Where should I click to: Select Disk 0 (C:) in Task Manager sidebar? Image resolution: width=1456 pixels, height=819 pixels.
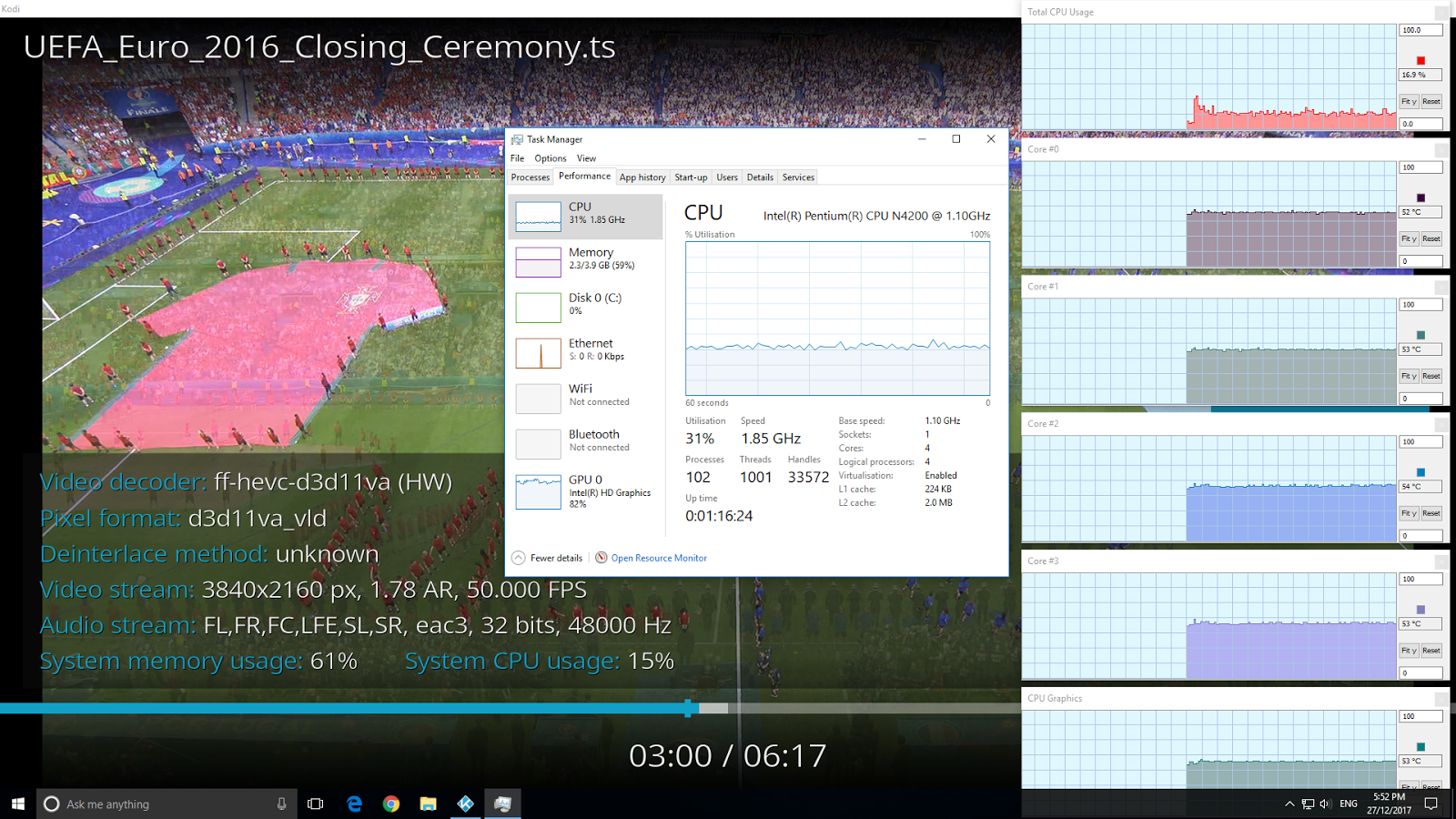pyautogui.click(x=586, y=308)
